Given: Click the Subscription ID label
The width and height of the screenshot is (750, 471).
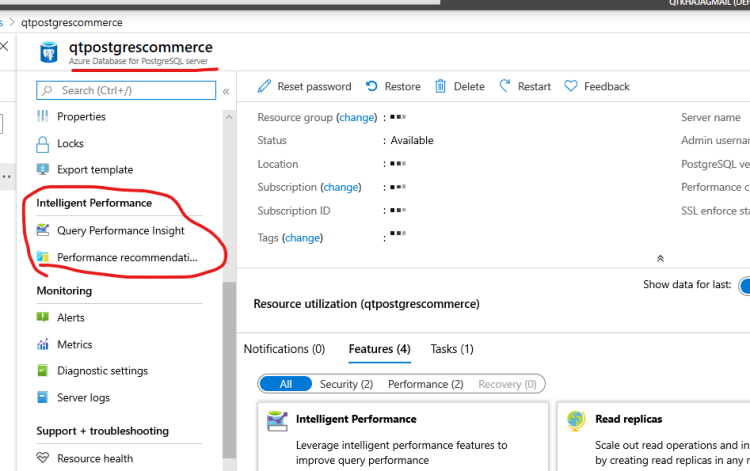Looking at the screenshot, I should pyautogui.click(x=294, y=211).
